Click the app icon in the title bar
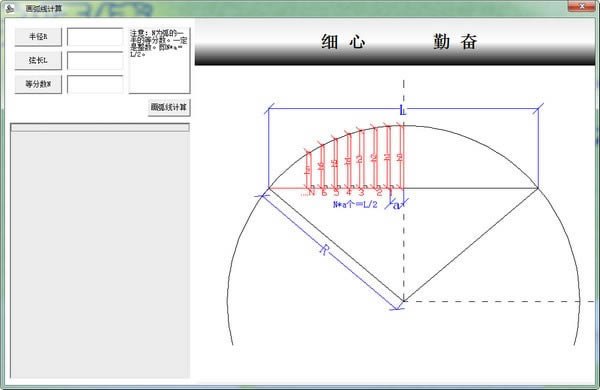The height and width of the screenshot is (390, 600). [x=10, y=8]
